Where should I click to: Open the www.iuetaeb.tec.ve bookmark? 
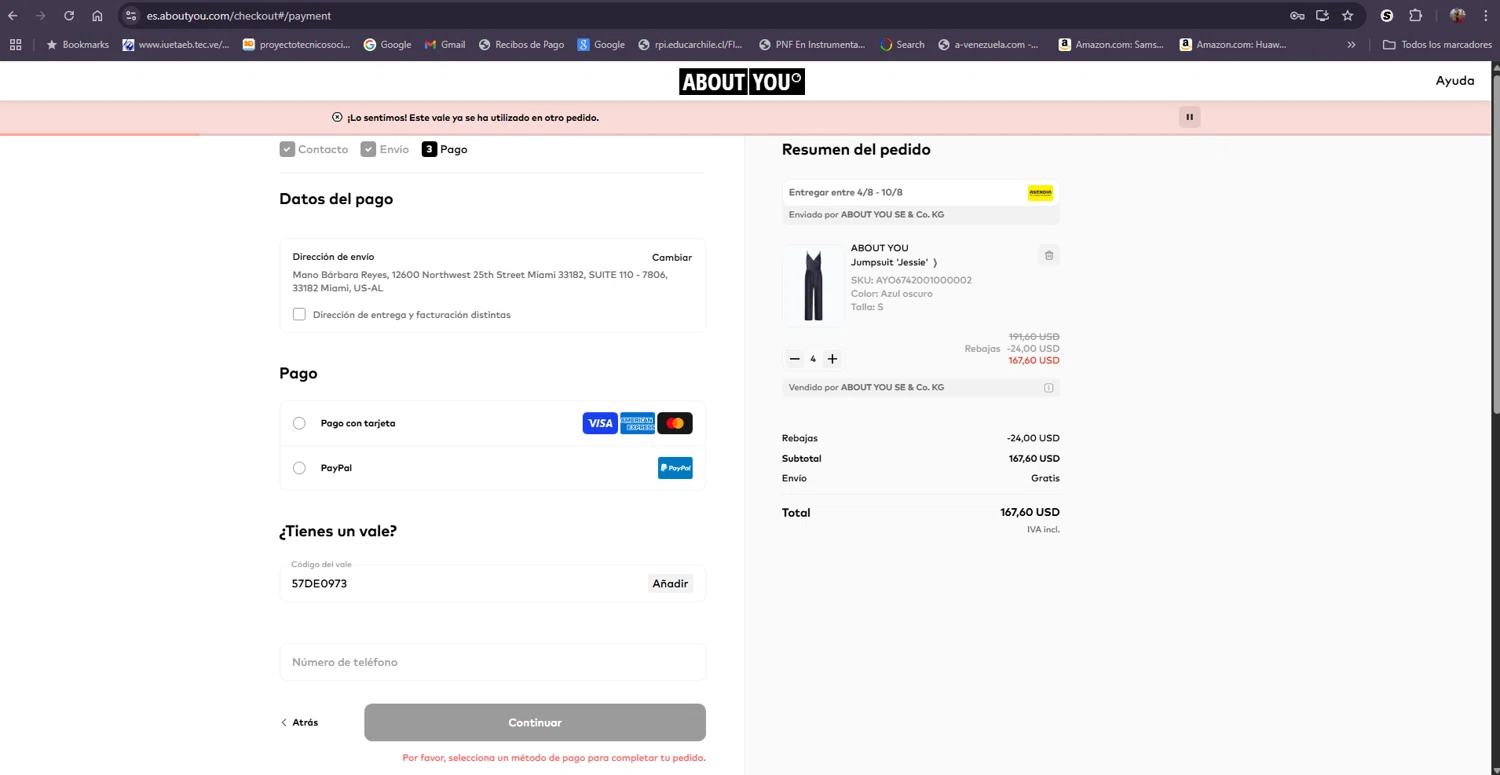click(176, 45)
